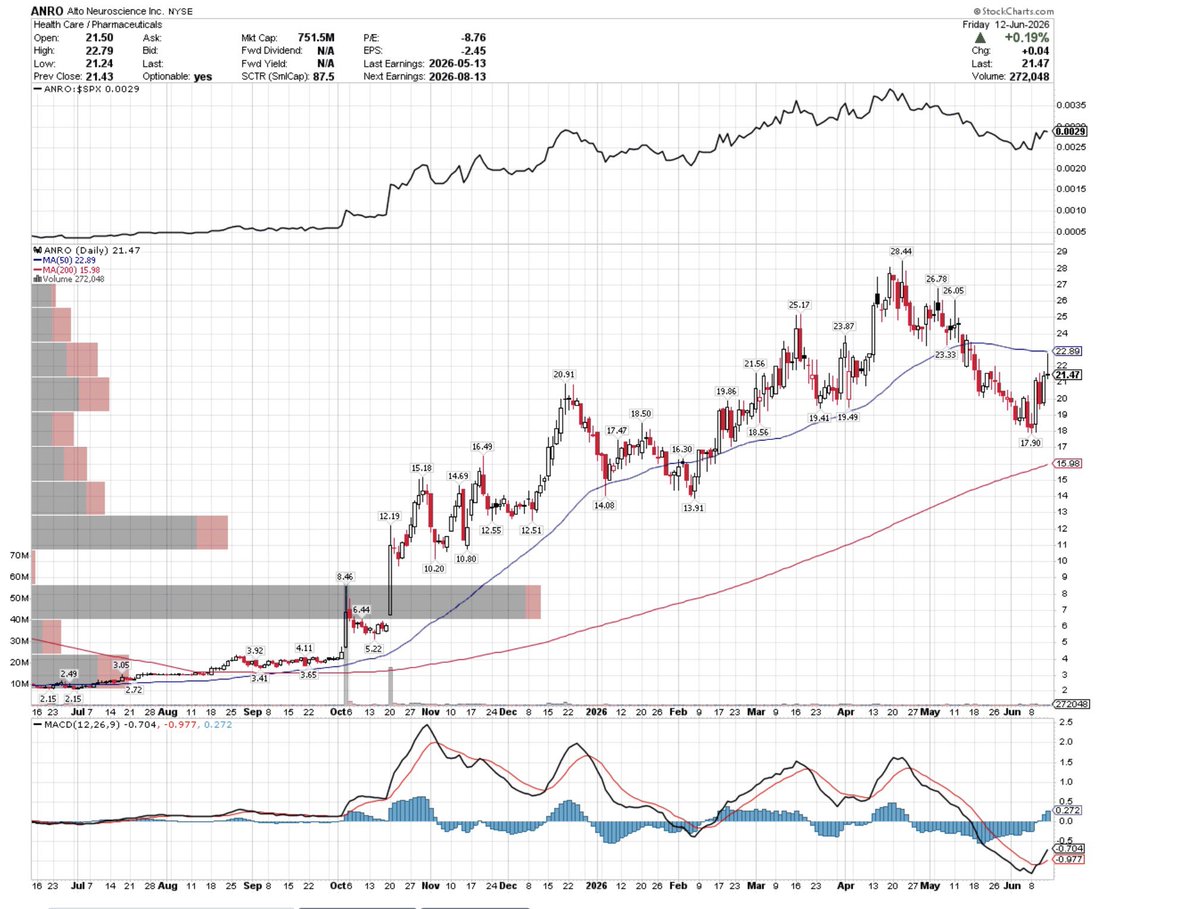Image resolution: width=1200 pixels, height=909 pixels.
Task: Click the 21.56 price label
Action: [x=755, y=364]
